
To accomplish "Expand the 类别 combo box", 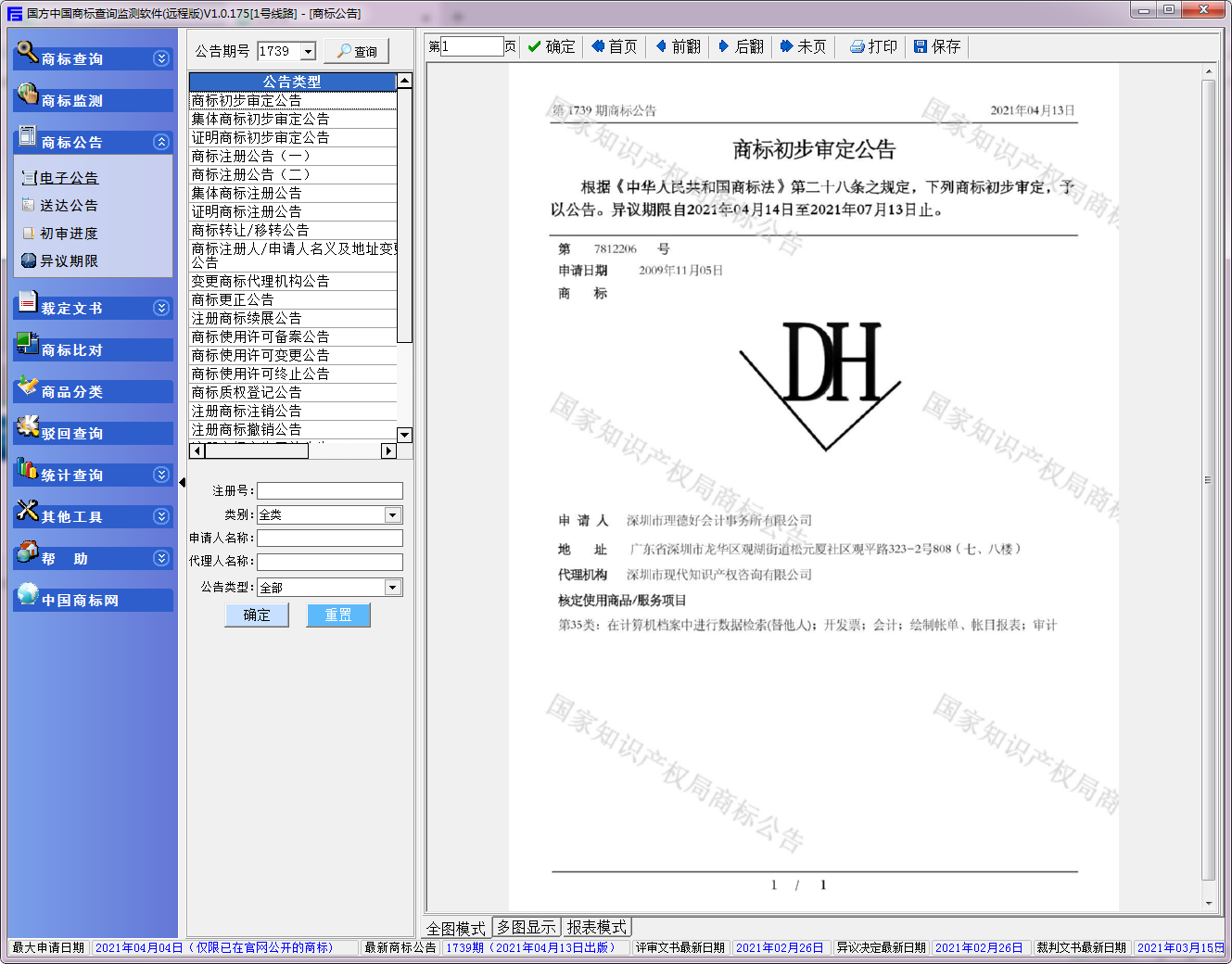I will click(x=393, y=514).
